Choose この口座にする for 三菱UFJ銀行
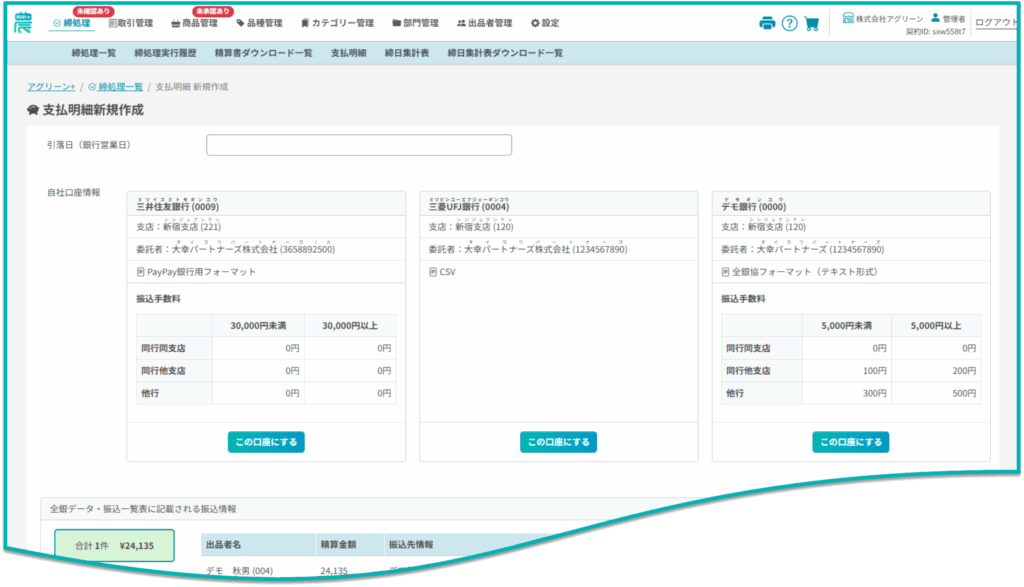The image size is (1024, 587). point(558,442)
